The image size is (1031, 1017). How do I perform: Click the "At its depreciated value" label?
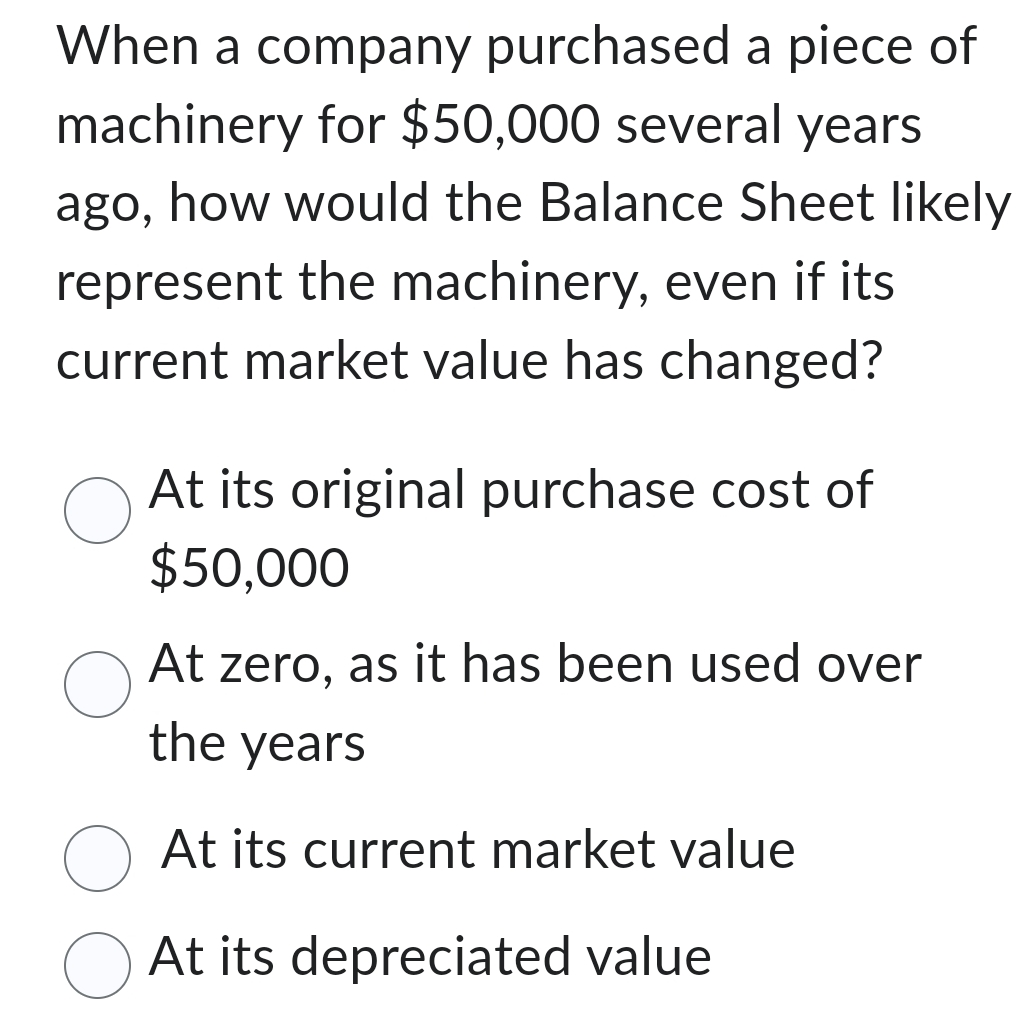[x=430, y=958]
